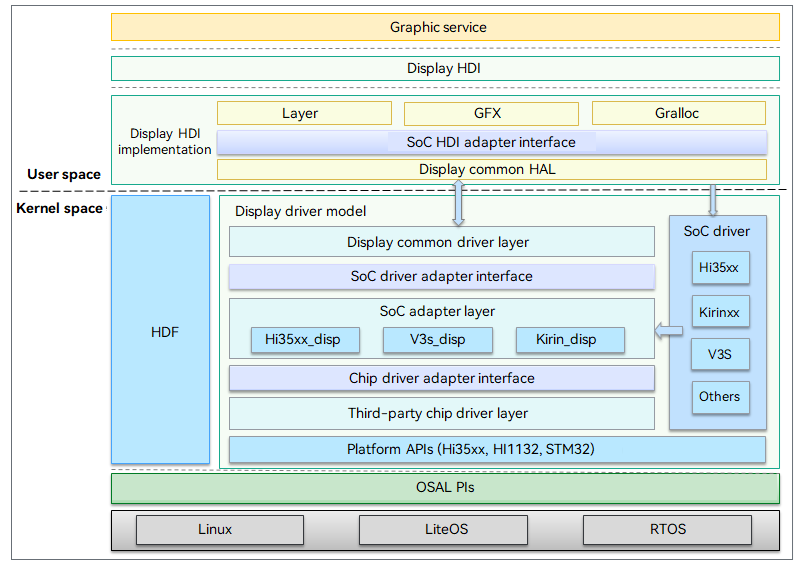Click the Display common HAL bar
The width and height of the screenshot is (801, 563).
pos(491,170)
